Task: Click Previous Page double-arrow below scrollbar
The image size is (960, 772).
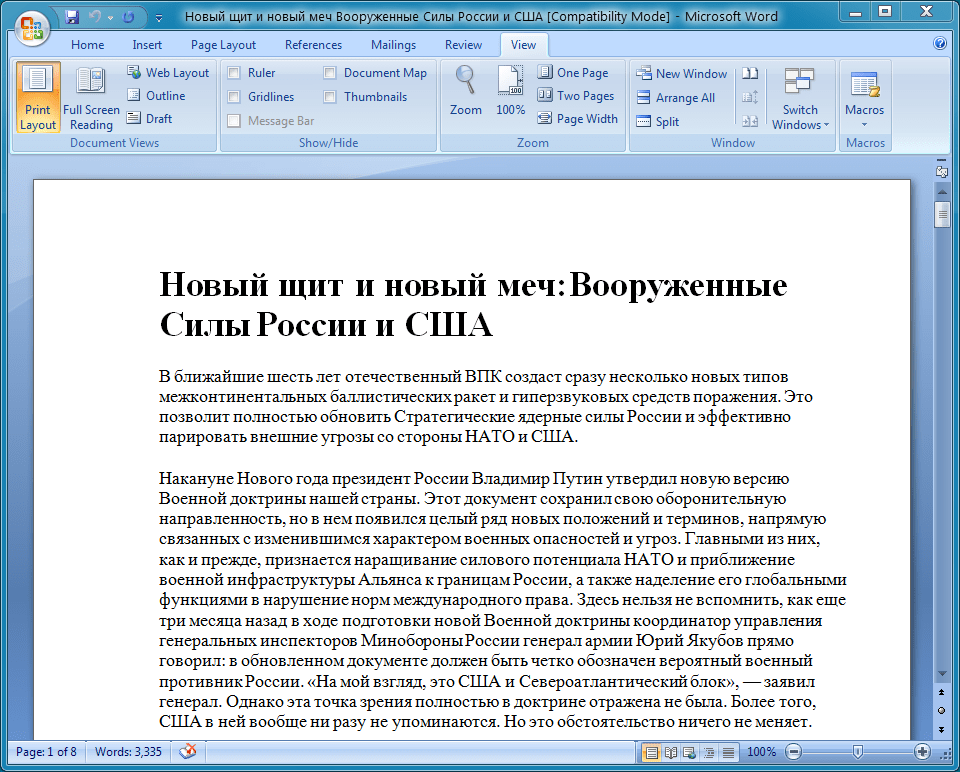Action: pyautogui.click(x=942, y=692)
